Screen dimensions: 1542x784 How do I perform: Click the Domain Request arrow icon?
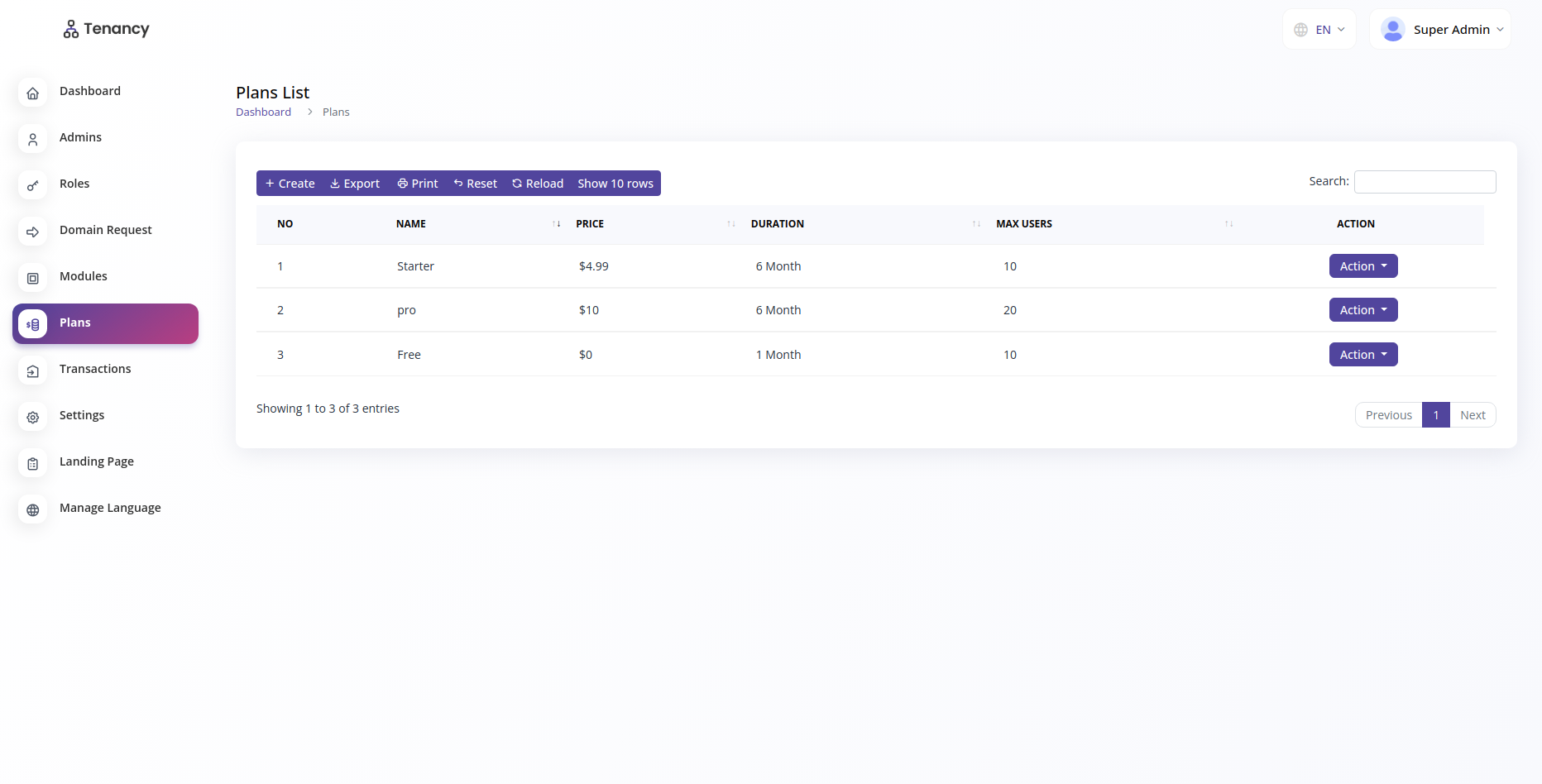tap(33, 232)
